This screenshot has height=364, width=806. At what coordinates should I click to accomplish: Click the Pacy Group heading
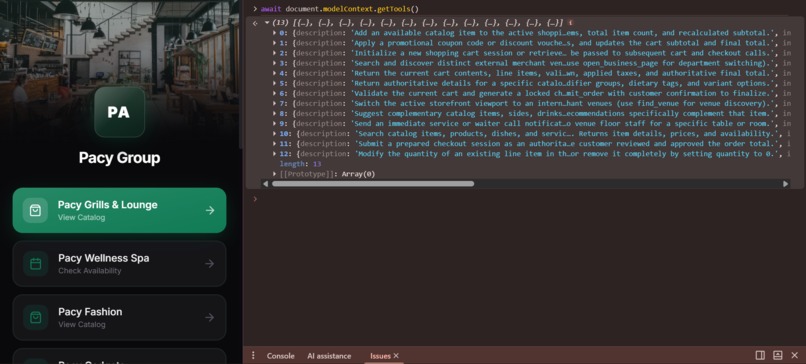pyautogui.click(x=119, y=158)
